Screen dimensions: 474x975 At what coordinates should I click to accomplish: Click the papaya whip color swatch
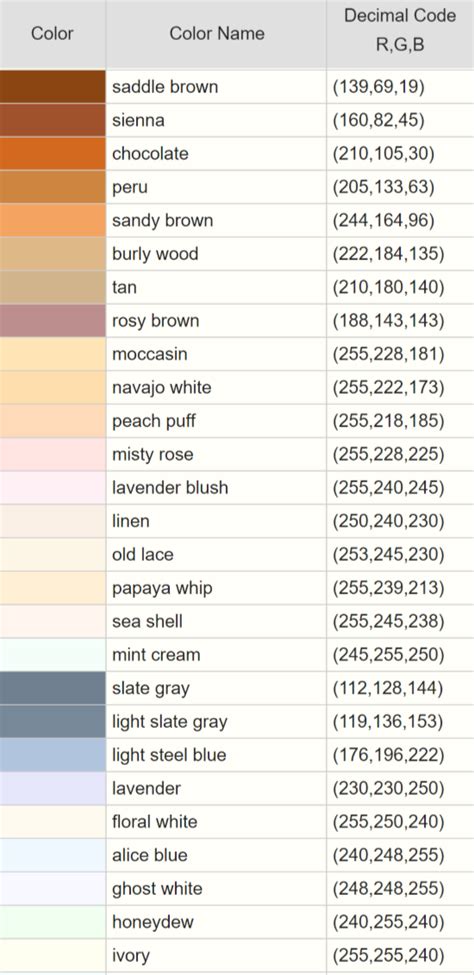click(52, 588)
